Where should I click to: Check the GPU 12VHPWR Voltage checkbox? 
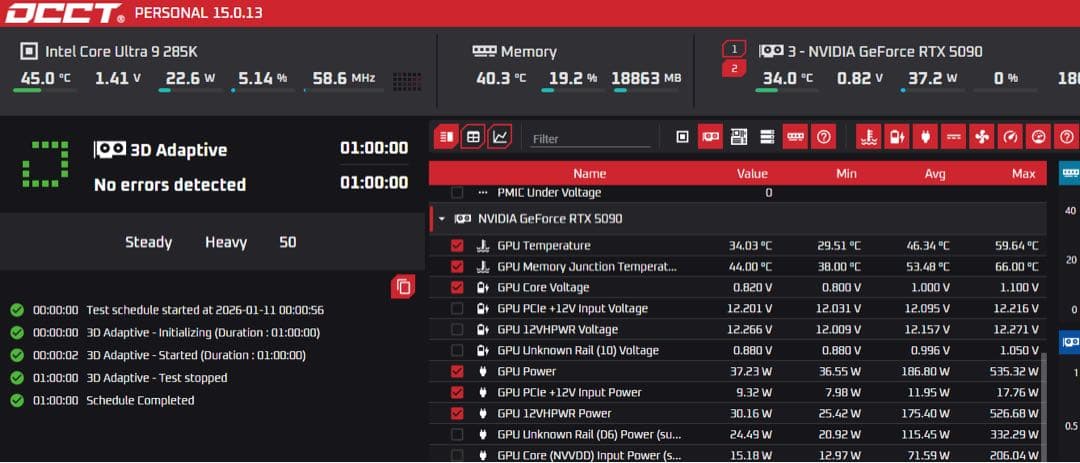457,329
